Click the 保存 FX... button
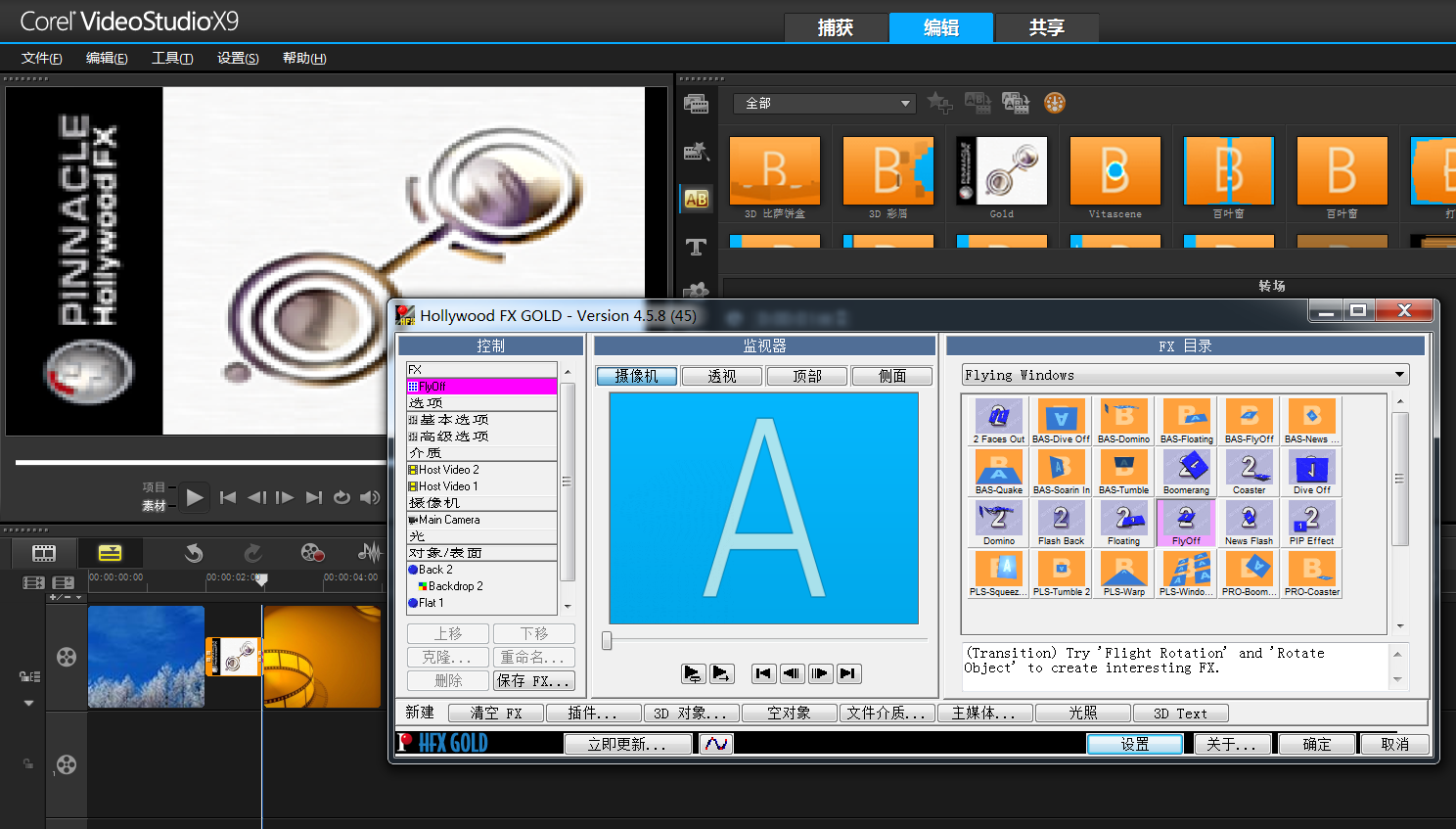The width and height of the screenshot is (1456, 829). tap(534, 681)
